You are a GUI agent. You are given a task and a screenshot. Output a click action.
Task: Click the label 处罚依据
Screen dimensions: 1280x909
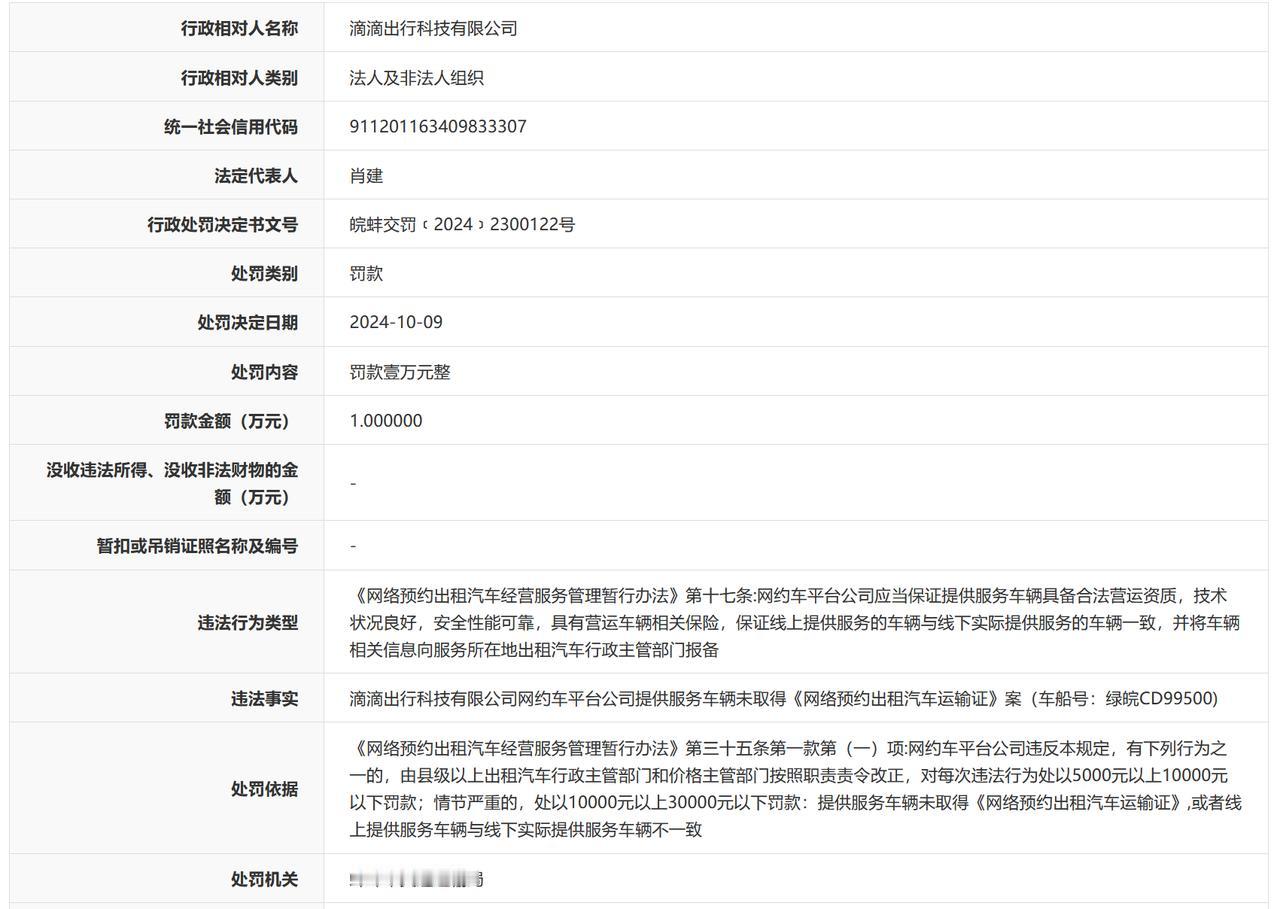[x=264, y=789]
